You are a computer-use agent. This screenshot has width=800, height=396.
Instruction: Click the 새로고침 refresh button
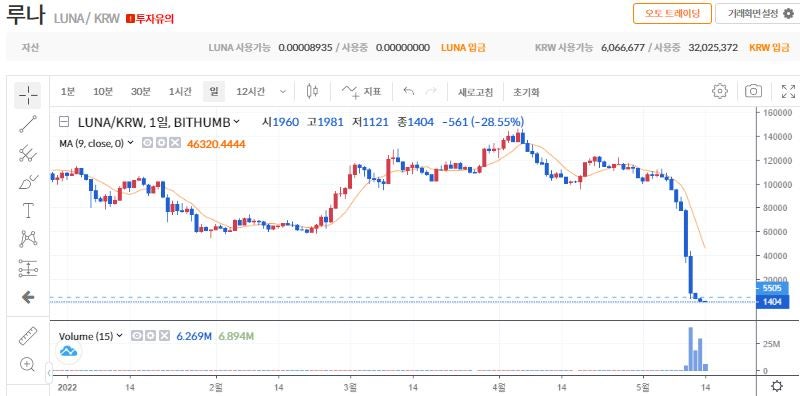tap(475, 92)
